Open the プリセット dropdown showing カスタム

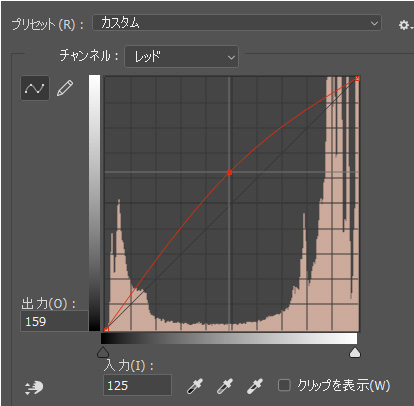click(237, 23)
